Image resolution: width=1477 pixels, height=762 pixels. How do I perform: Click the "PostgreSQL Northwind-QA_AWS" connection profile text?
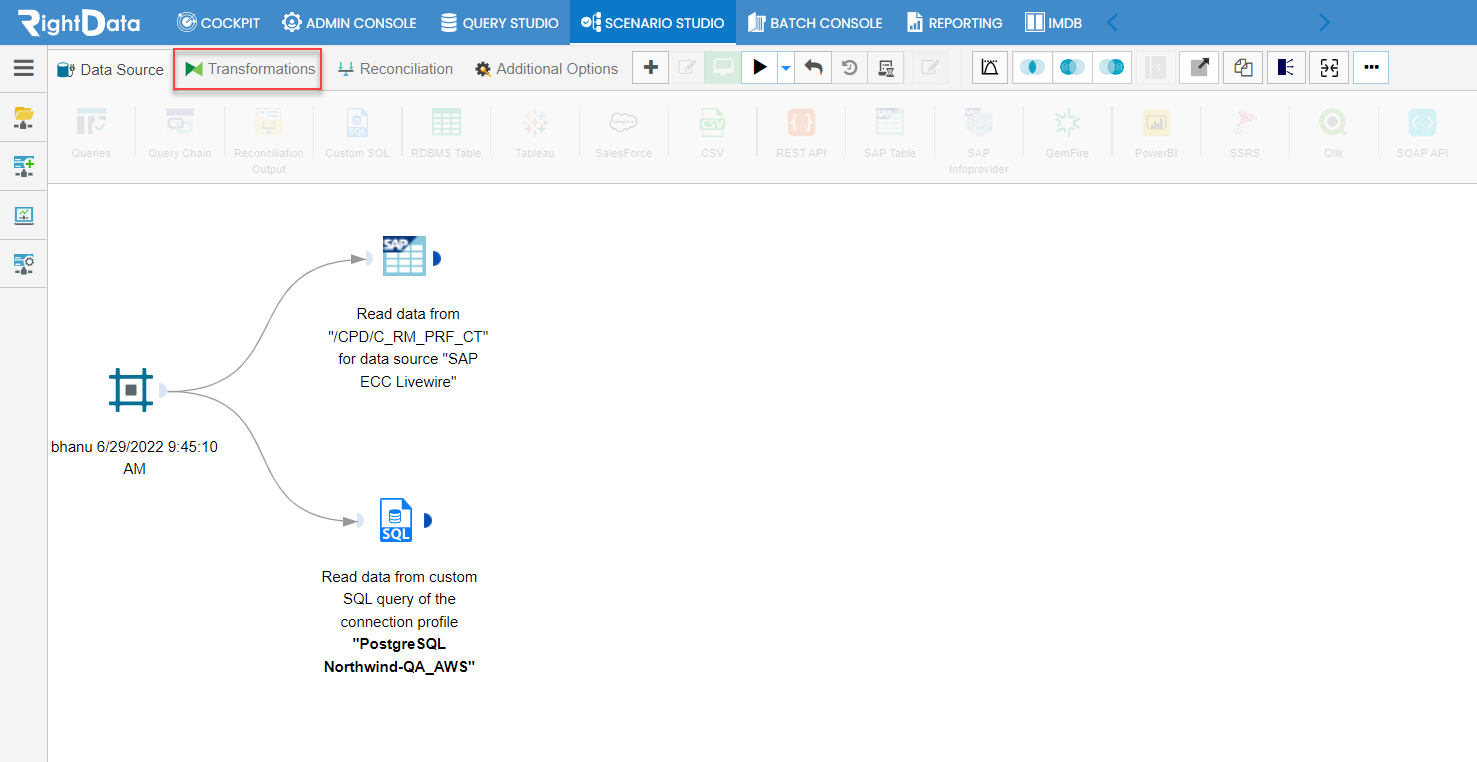pos(399,655)
